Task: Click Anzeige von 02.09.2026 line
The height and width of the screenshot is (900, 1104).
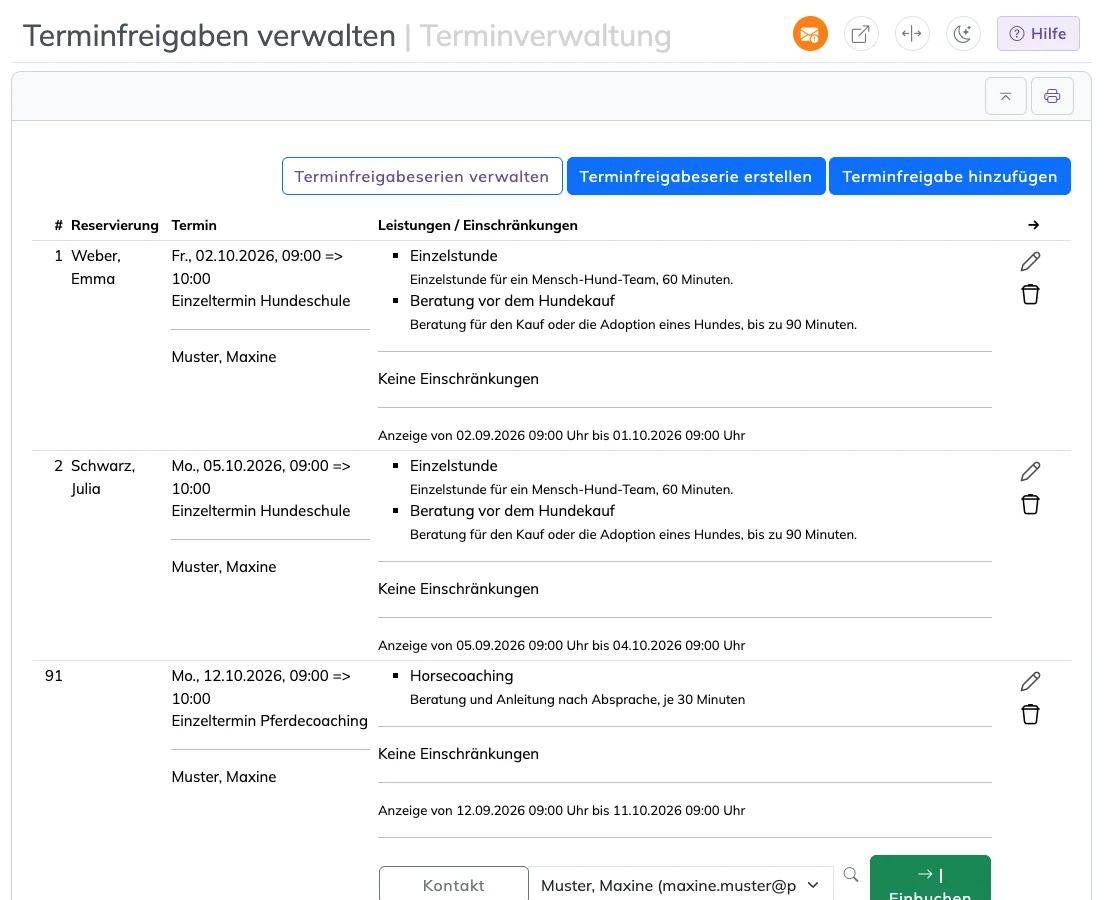Action: pos(561,435)
